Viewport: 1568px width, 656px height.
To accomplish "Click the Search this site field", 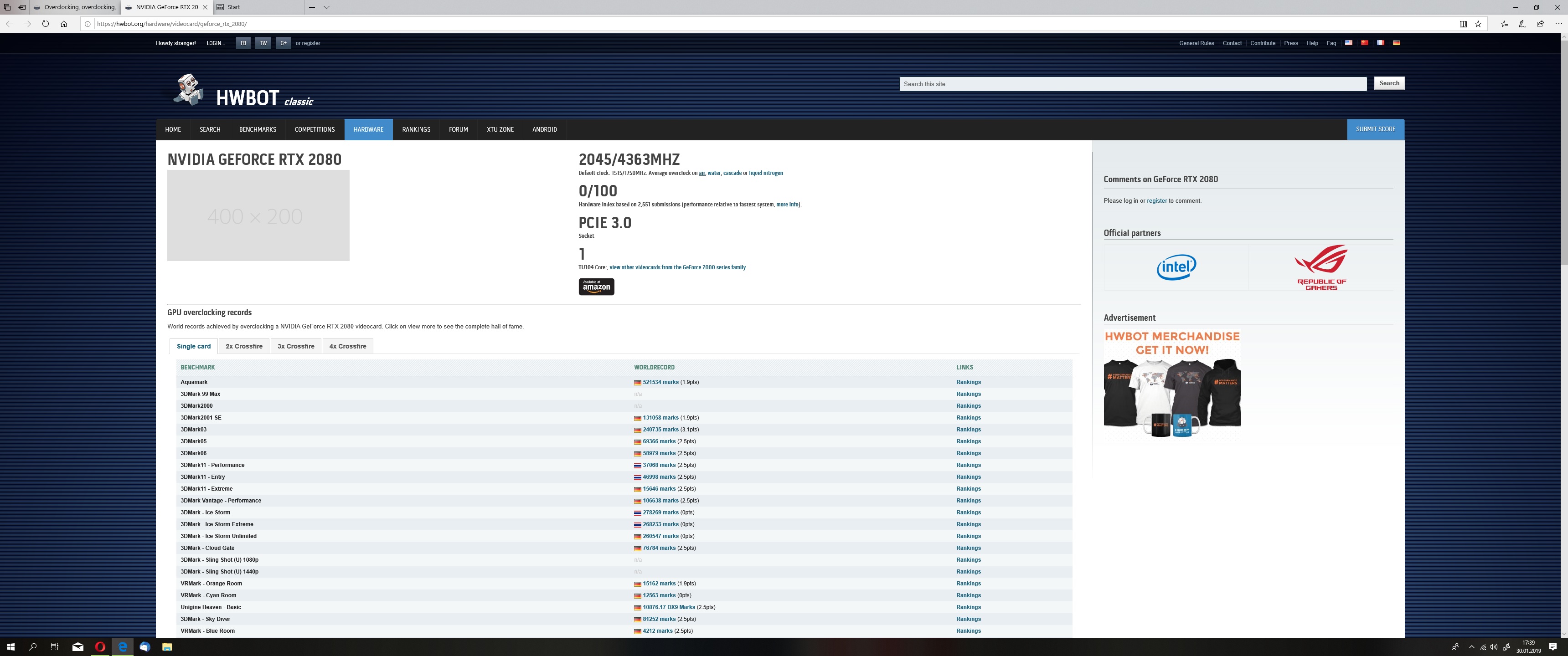I will click(1132, 84).
